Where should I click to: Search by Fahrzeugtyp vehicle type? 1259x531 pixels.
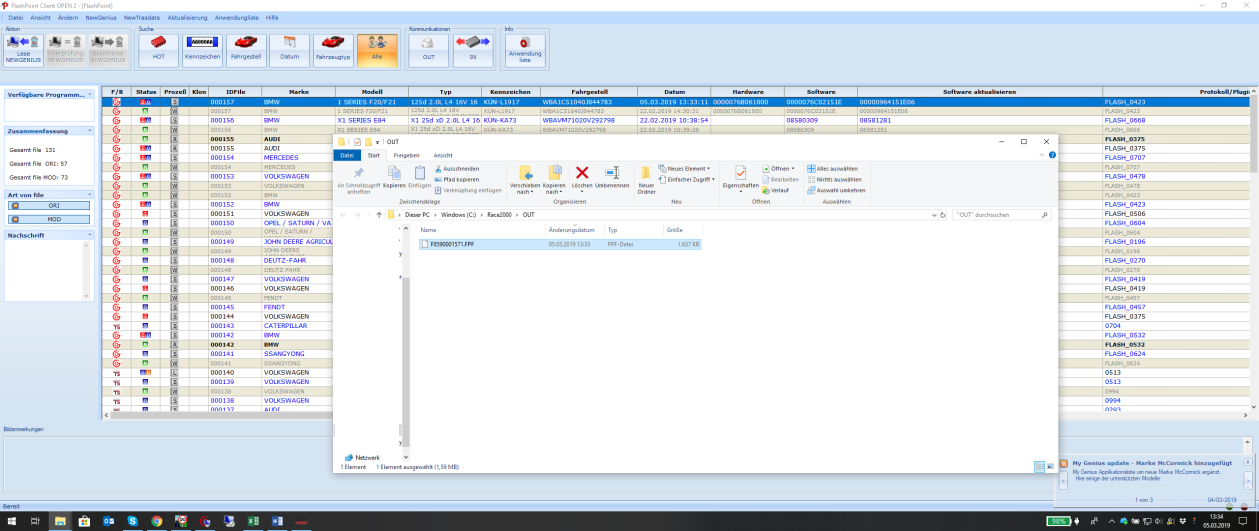[x=333, y=50]
